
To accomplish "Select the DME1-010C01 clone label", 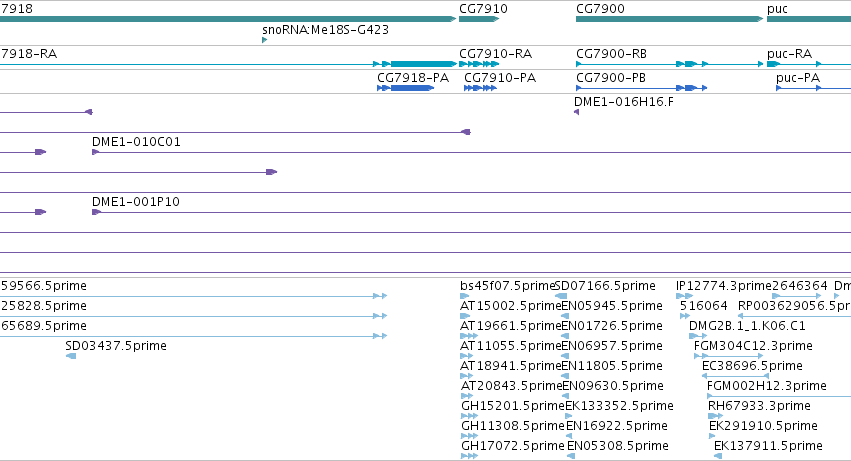I will point(136,142).
